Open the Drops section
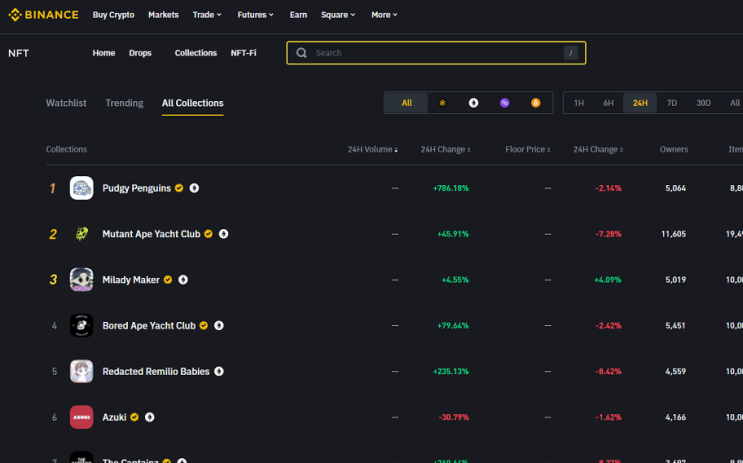The image size is (743, 463). (x=140, y=53)
